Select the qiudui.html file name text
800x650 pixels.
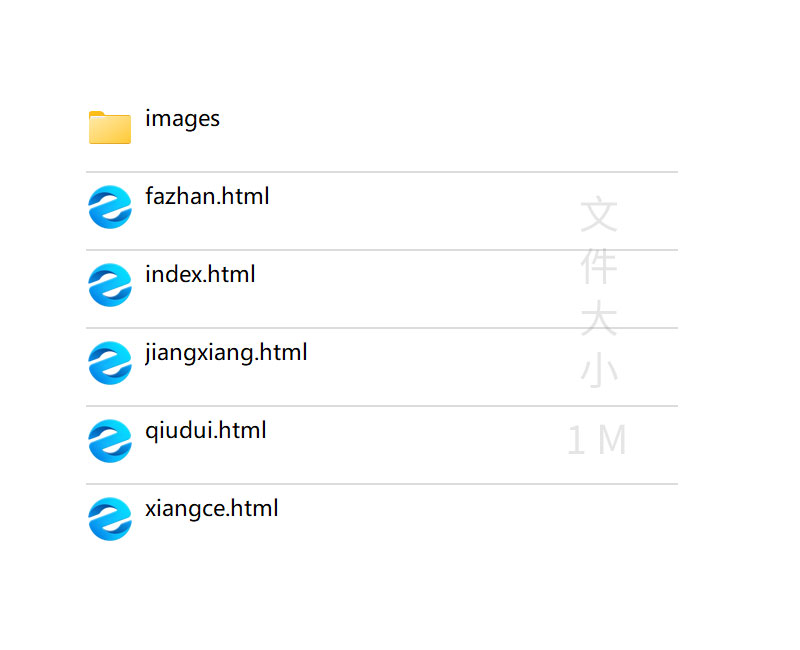205,431
